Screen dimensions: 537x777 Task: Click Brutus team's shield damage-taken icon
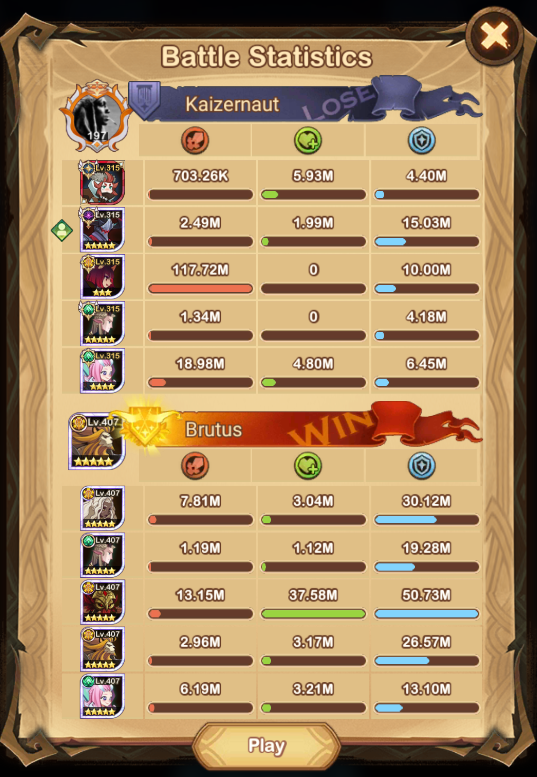pyautogui.click(x=422, y=465)
